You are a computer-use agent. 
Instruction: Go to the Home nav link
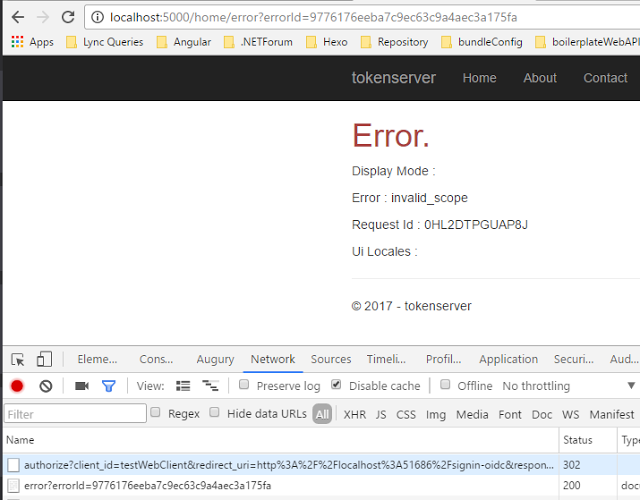pos(479,78)
